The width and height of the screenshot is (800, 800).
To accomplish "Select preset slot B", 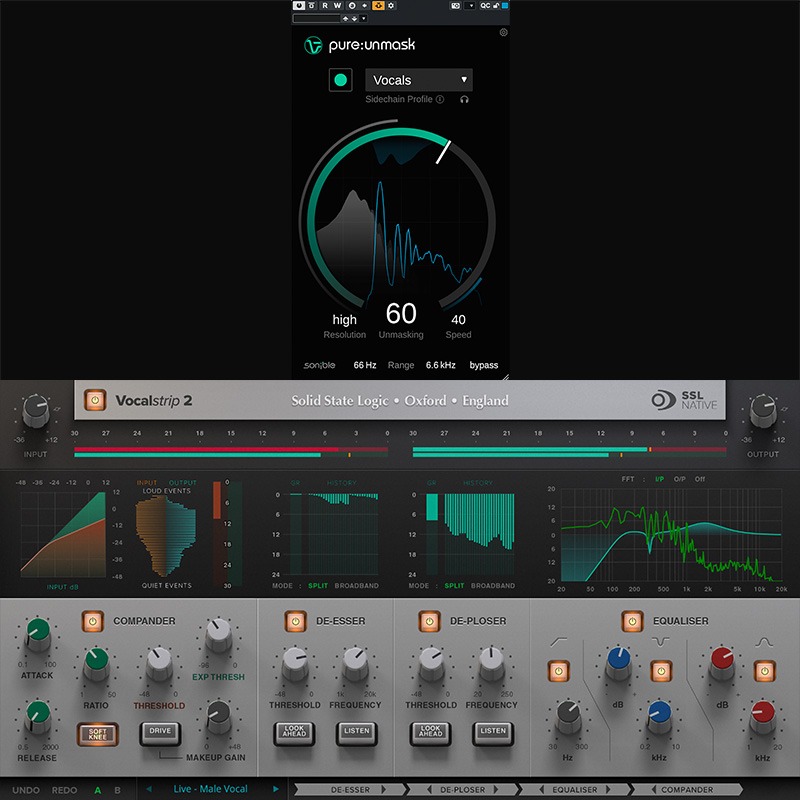I will tap(117, 790).
